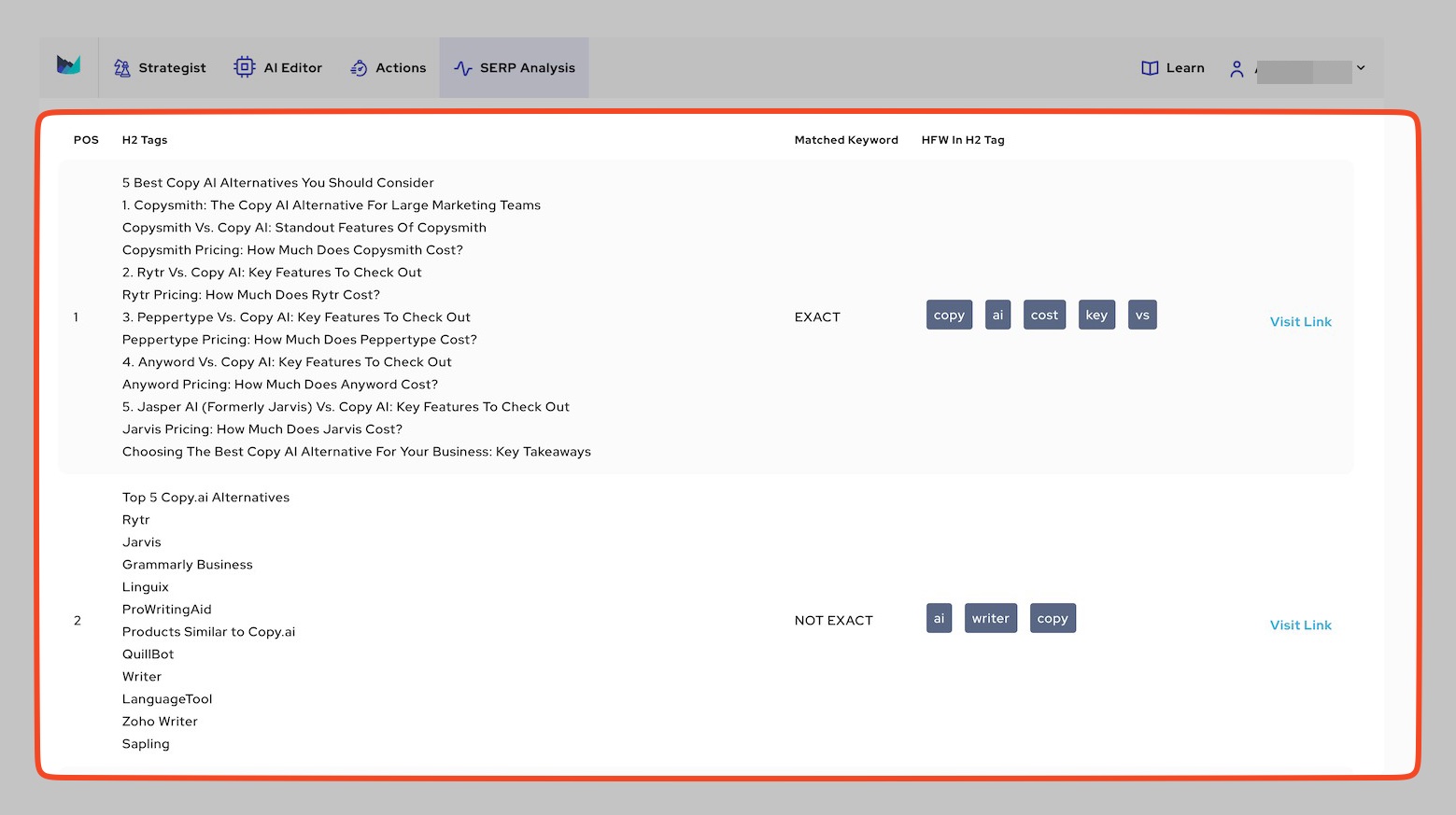Viewport: 1456px width, 815px height.
Task: Click "Zoho Writer" H2 entry
Action: pos(160,722)
